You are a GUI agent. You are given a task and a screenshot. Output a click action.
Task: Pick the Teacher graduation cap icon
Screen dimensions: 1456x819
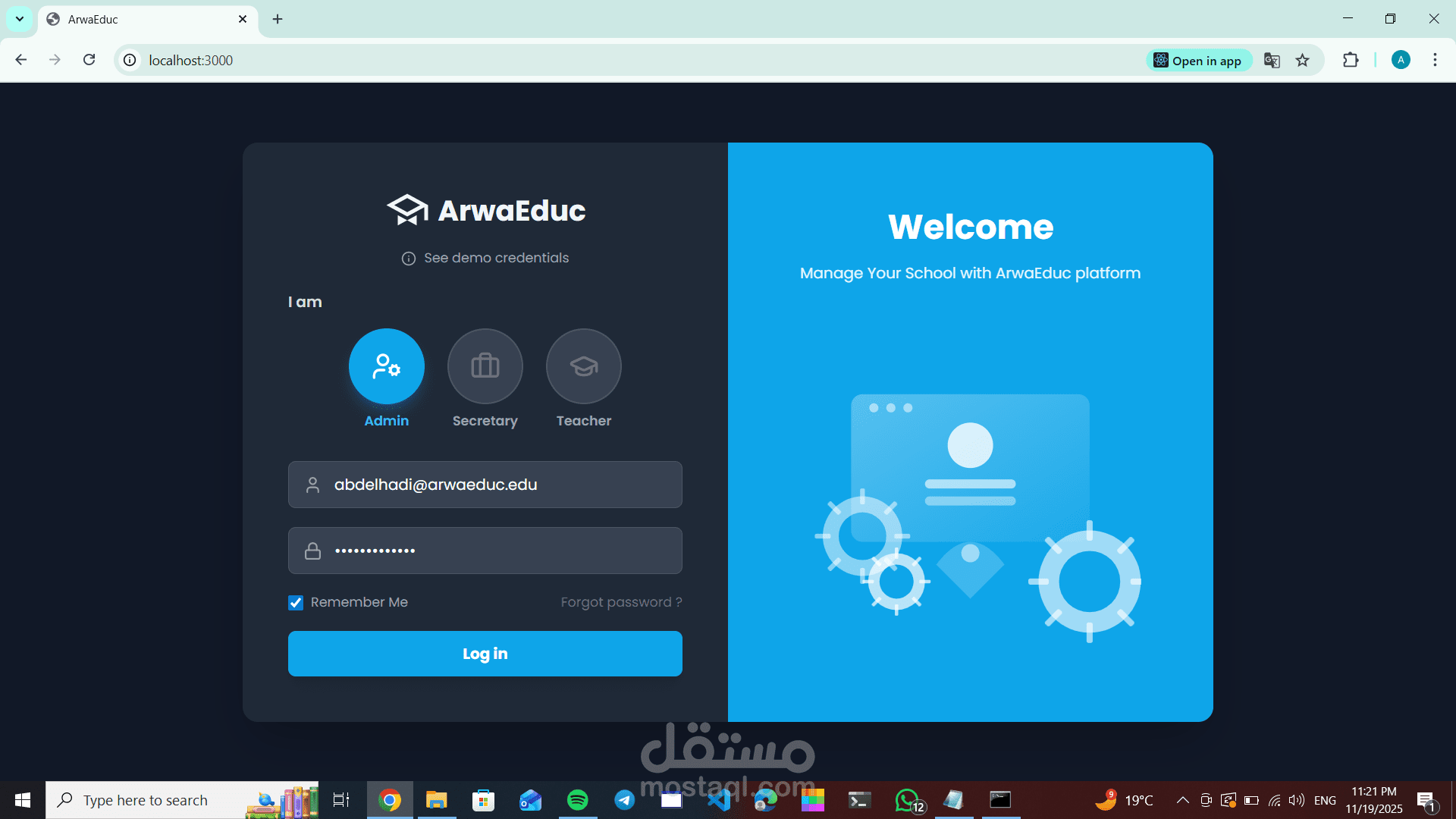583,366
